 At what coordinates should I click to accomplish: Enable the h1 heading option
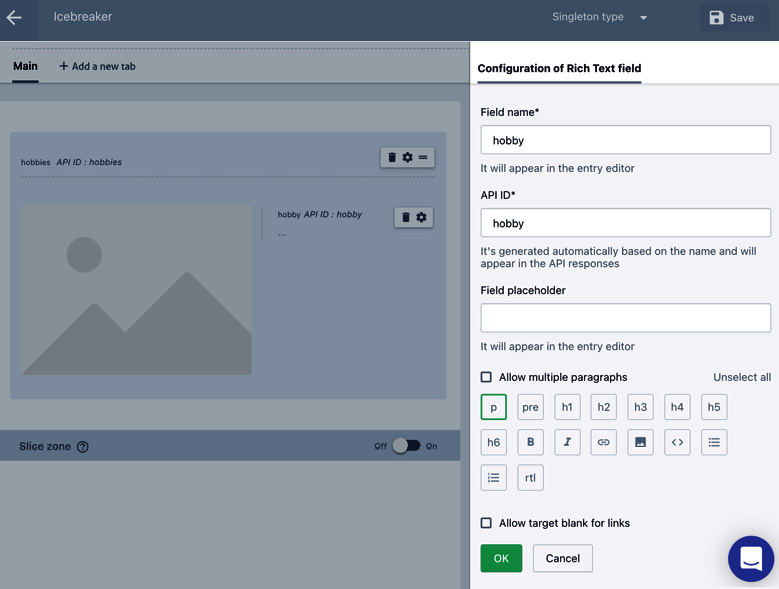pyautogui.click(x=567, y=407)
